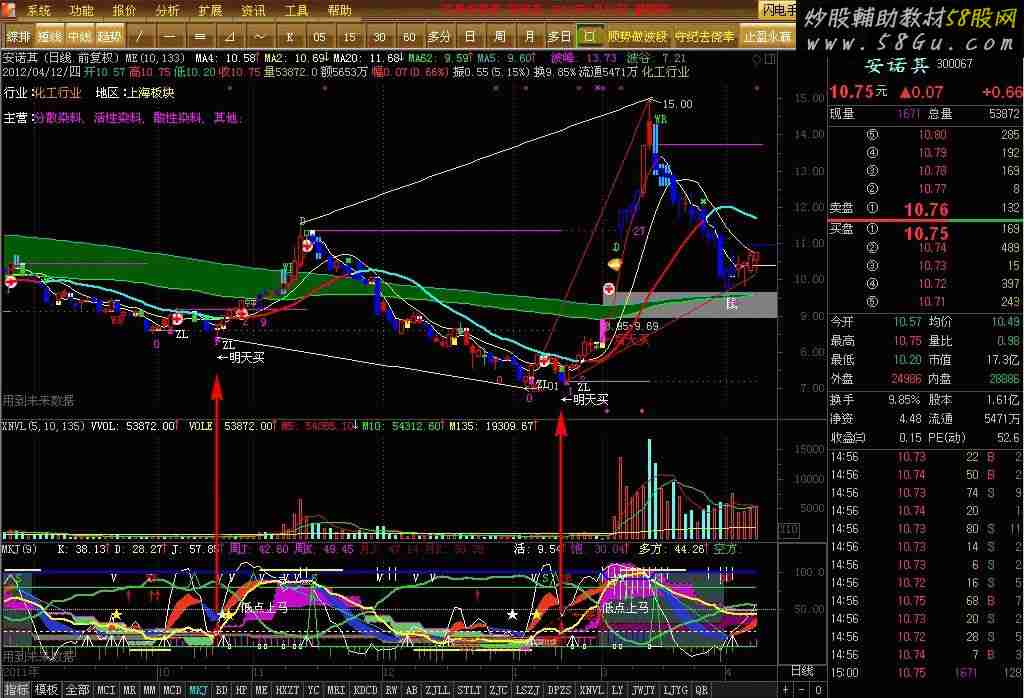Select the triangle angle drawing tool
The width and height of the screenshot is (1024, 698).
(x=230, y=37)
